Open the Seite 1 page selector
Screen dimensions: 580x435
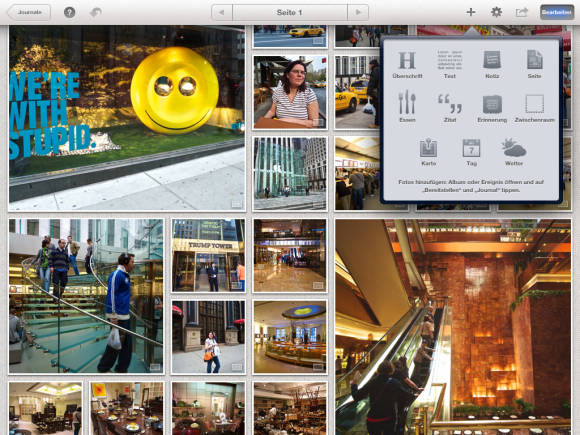tap(290, 12)
